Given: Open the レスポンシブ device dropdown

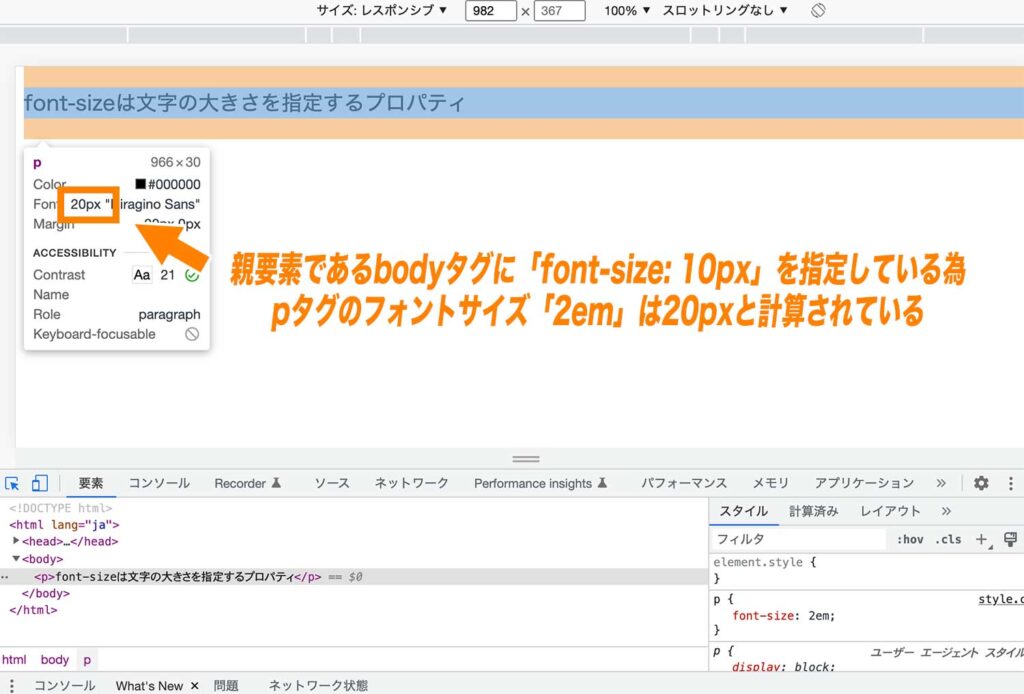Looking at the screenshot, I should pyautogui.click(x=400, y=11).
